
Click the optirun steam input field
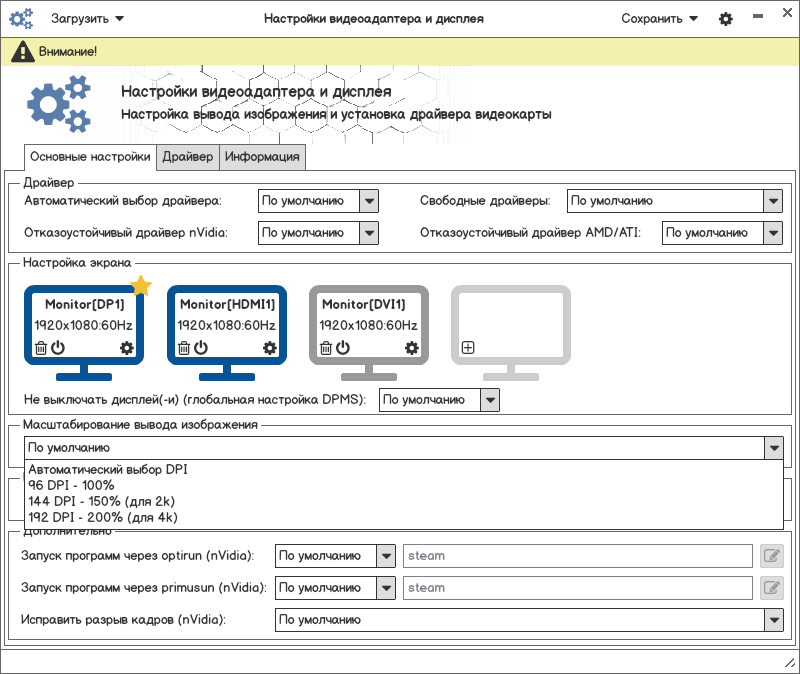point(577,556)
